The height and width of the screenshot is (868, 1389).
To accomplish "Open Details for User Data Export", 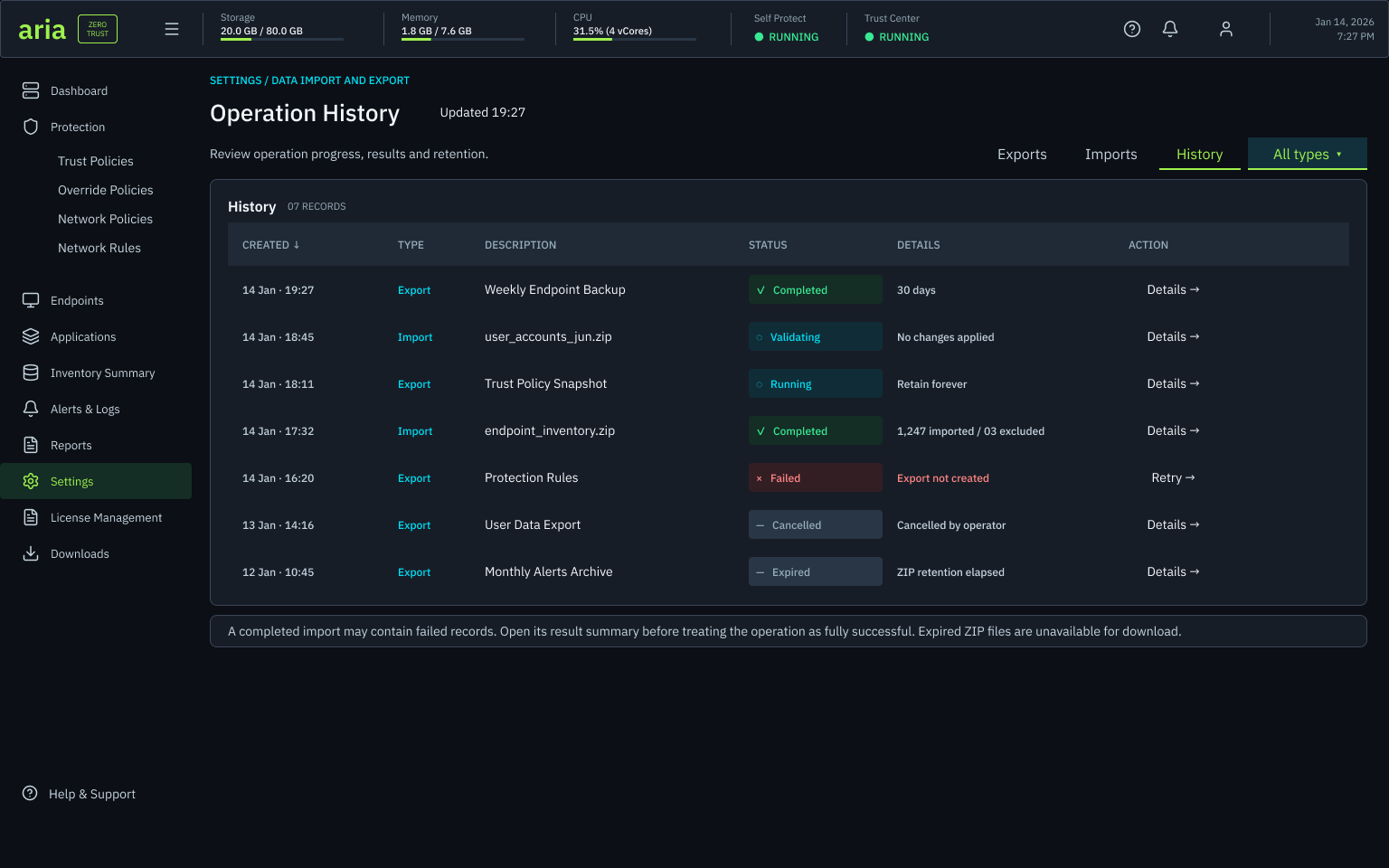I will coord(1173,524).
